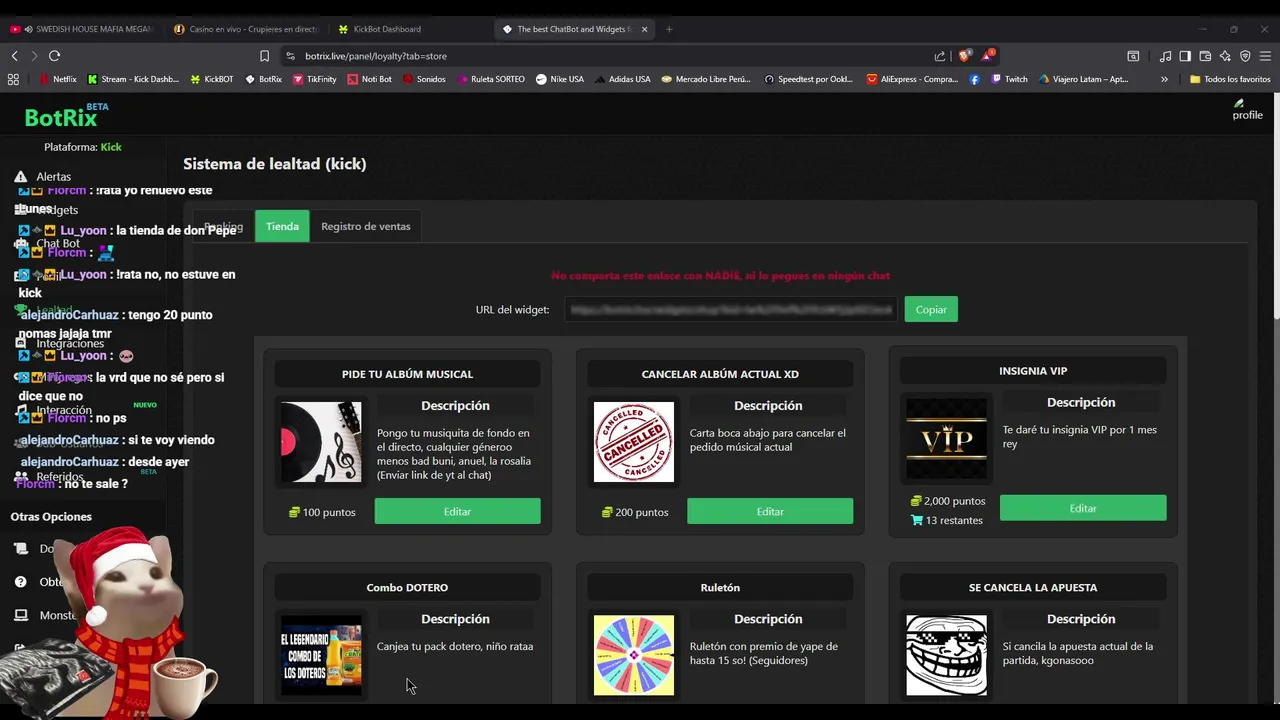Image resolution: width=1280 pixels, height=720 pixels.
Task: Click the red CANCELLED stamp thumbnail
Action: [634, 442]
